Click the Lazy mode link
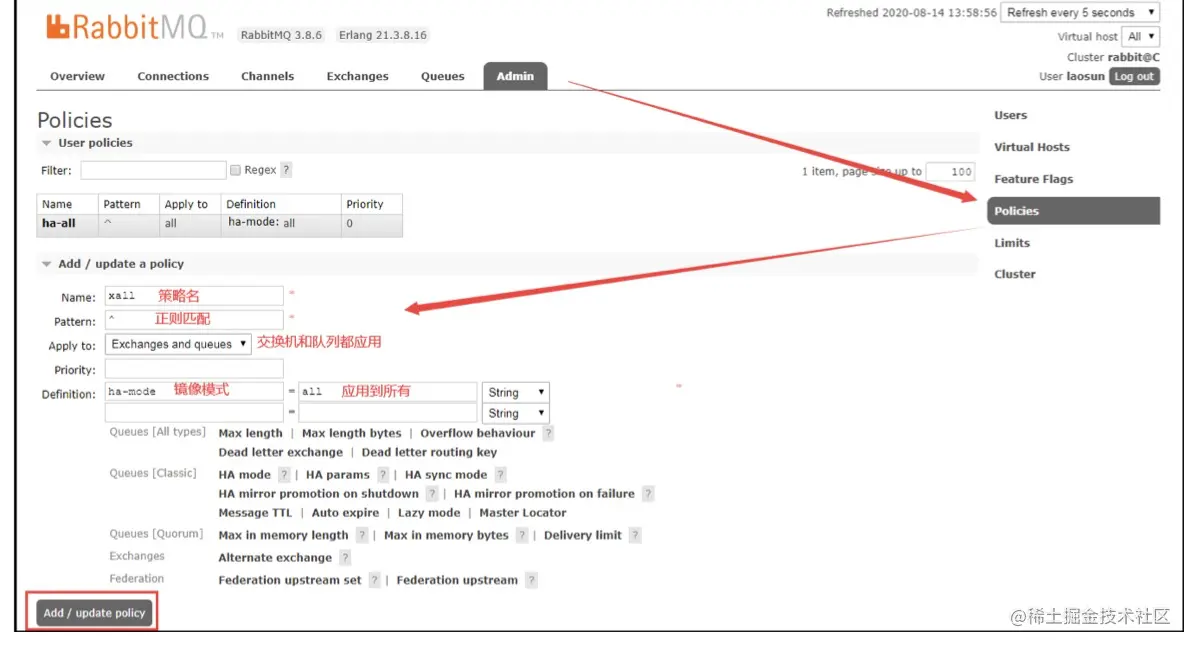Screen dimensions: 1190x646 click(429, 513)
